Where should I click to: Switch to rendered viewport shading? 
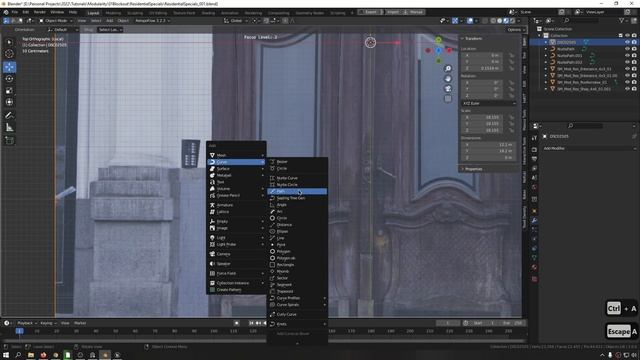[x=512, y=20]
